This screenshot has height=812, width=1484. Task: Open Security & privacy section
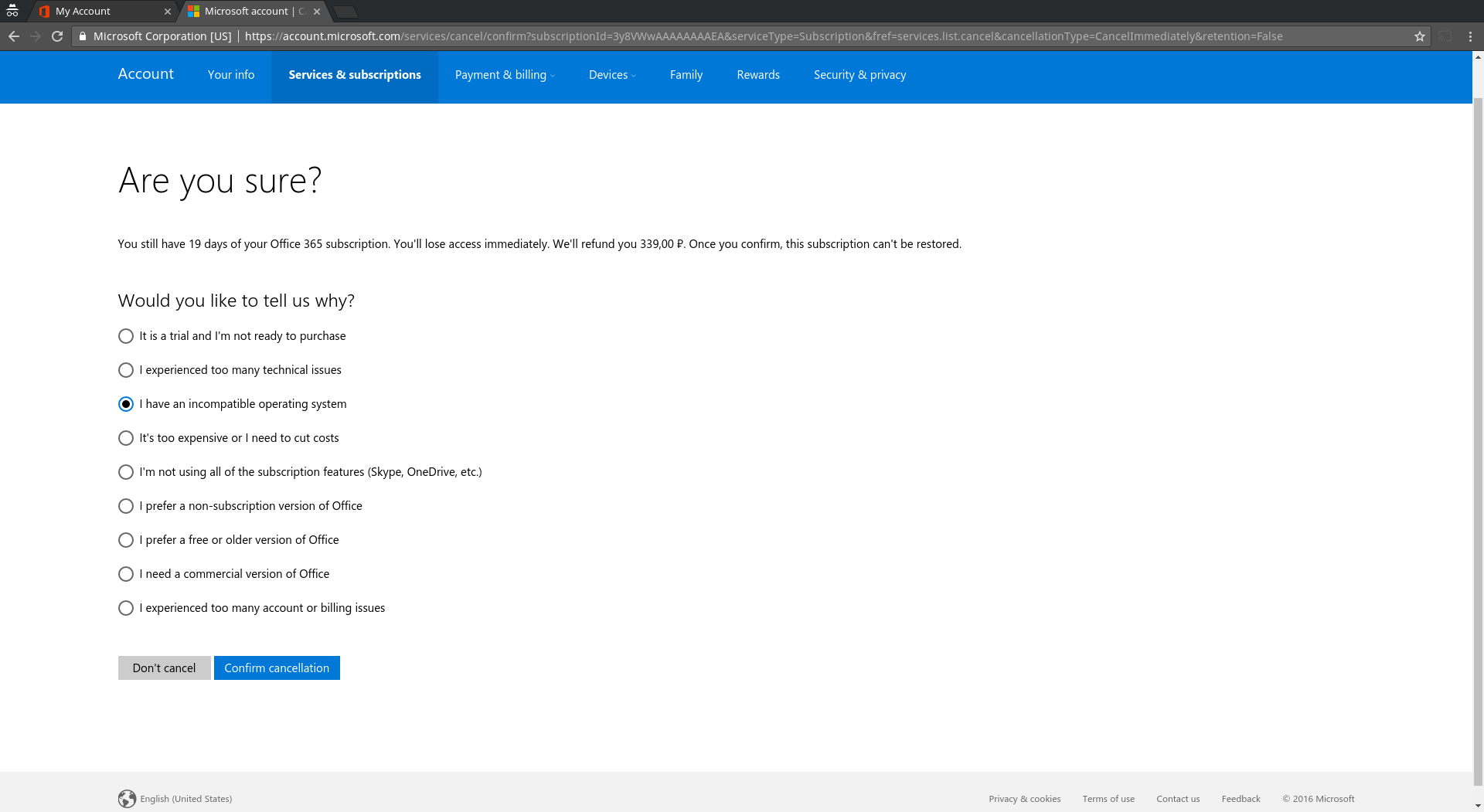click(x=859, y=75)
